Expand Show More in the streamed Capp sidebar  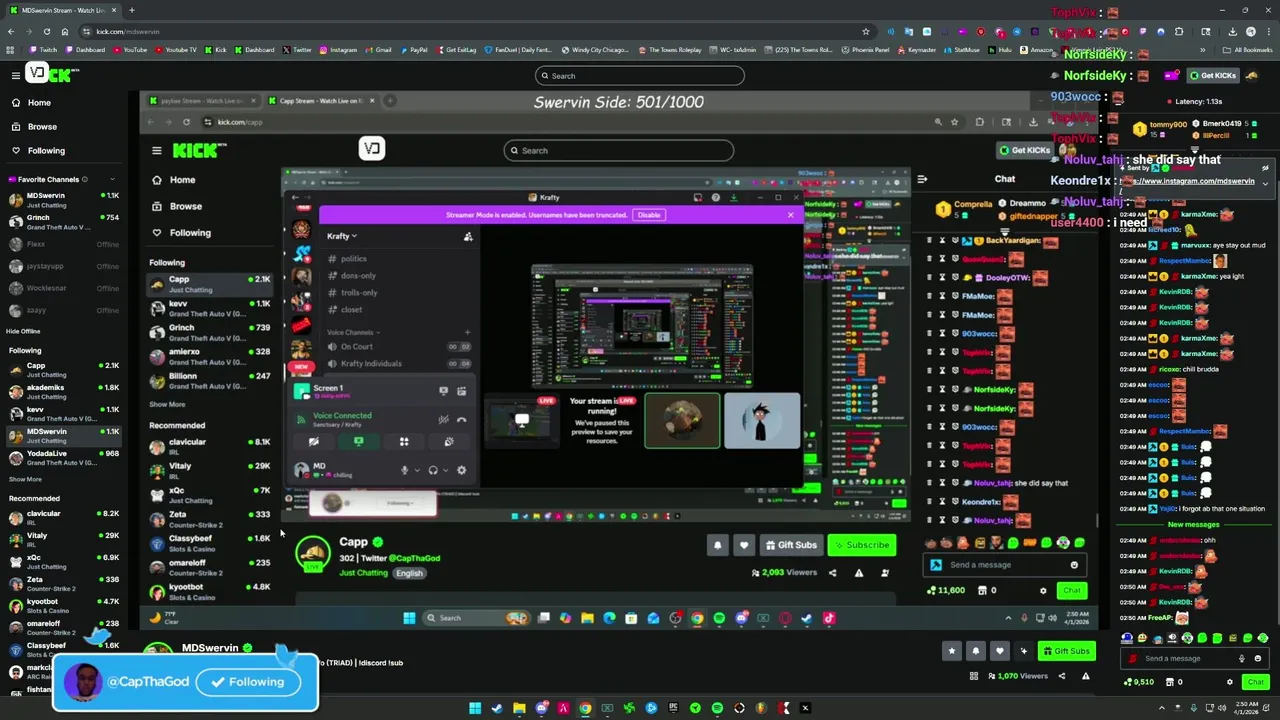tap(167, 404)
